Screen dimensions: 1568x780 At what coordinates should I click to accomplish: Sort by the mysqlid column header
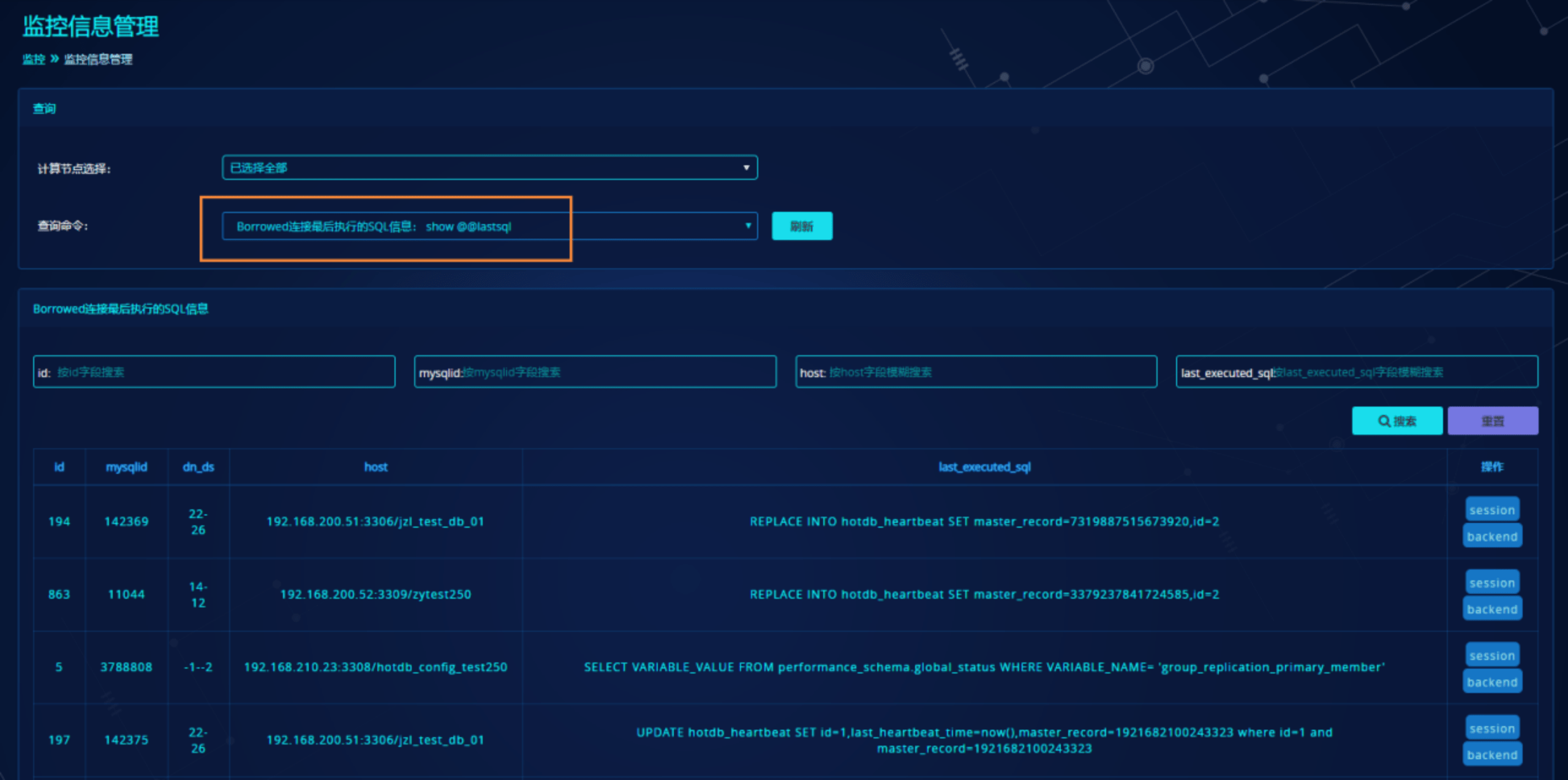[x=126, y=467]
